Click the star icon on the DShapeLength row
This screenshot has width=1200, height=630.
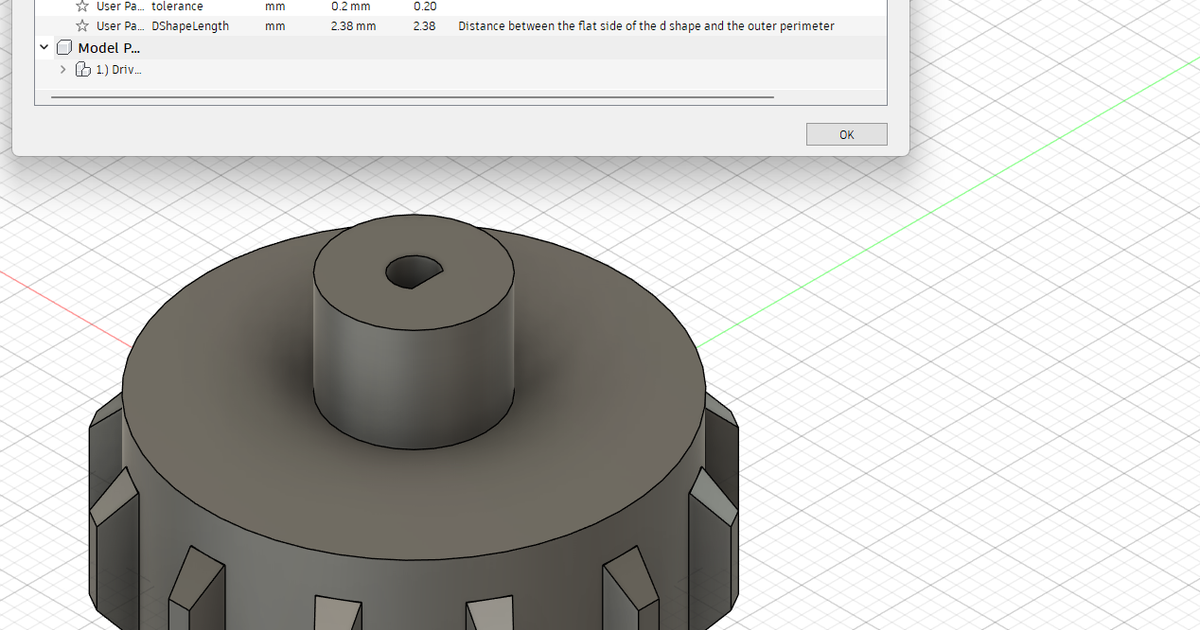(81, 26)
